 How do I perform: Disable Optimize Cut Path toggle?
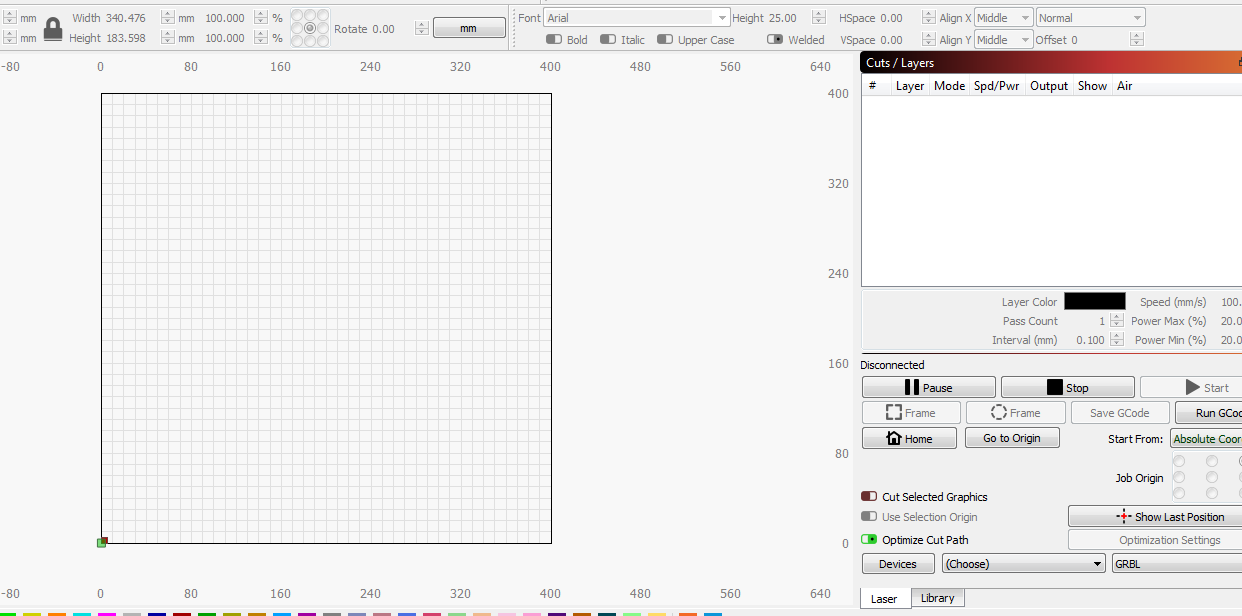869,539
